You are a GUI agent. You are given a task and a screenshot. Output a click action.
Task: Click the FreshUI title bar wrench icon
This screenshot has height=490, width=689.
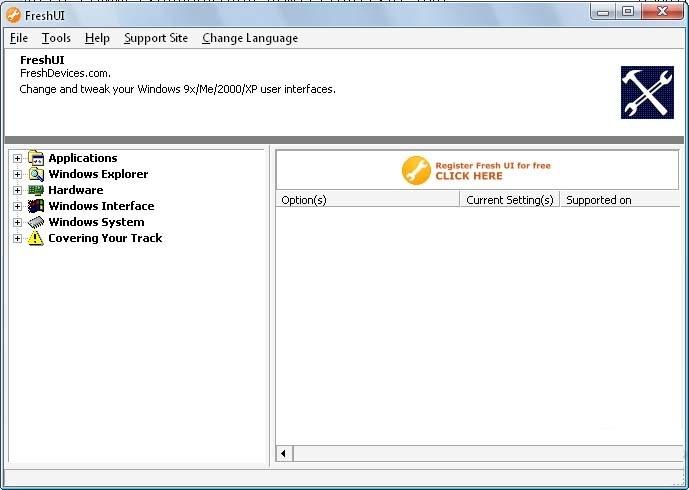point(13,15)
